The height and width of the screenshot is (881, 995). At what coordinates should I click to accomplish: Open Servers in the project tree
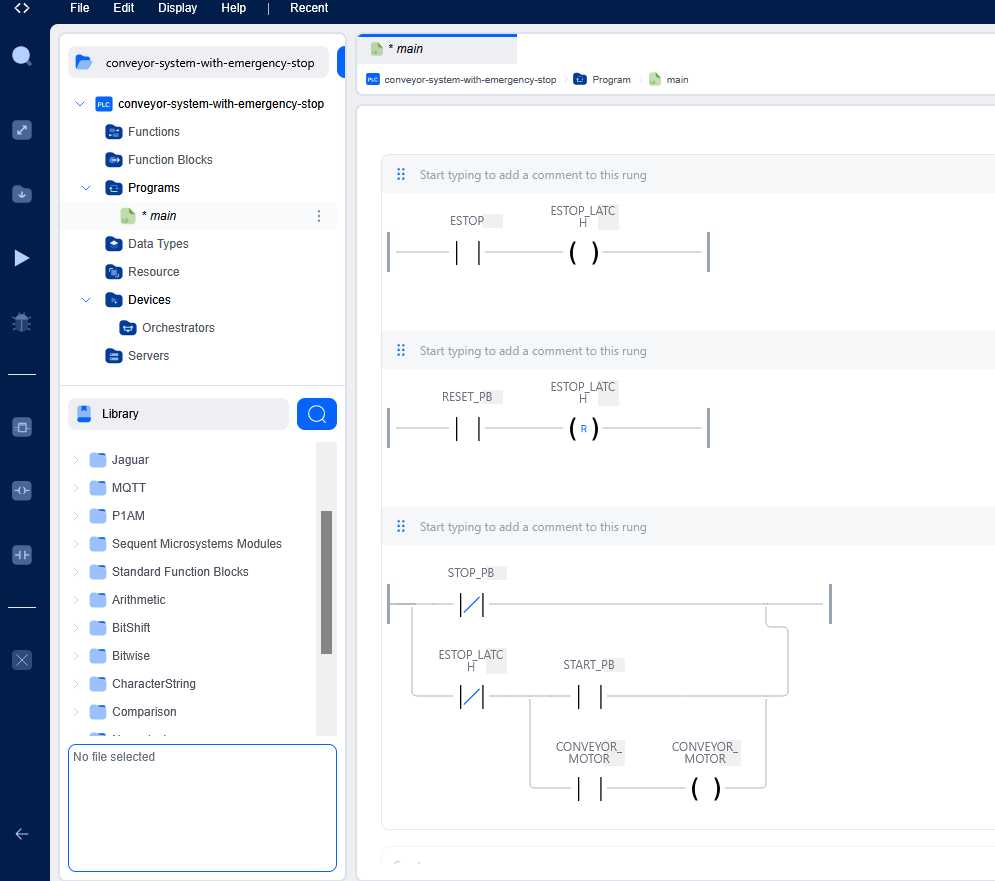click(148, 355)
